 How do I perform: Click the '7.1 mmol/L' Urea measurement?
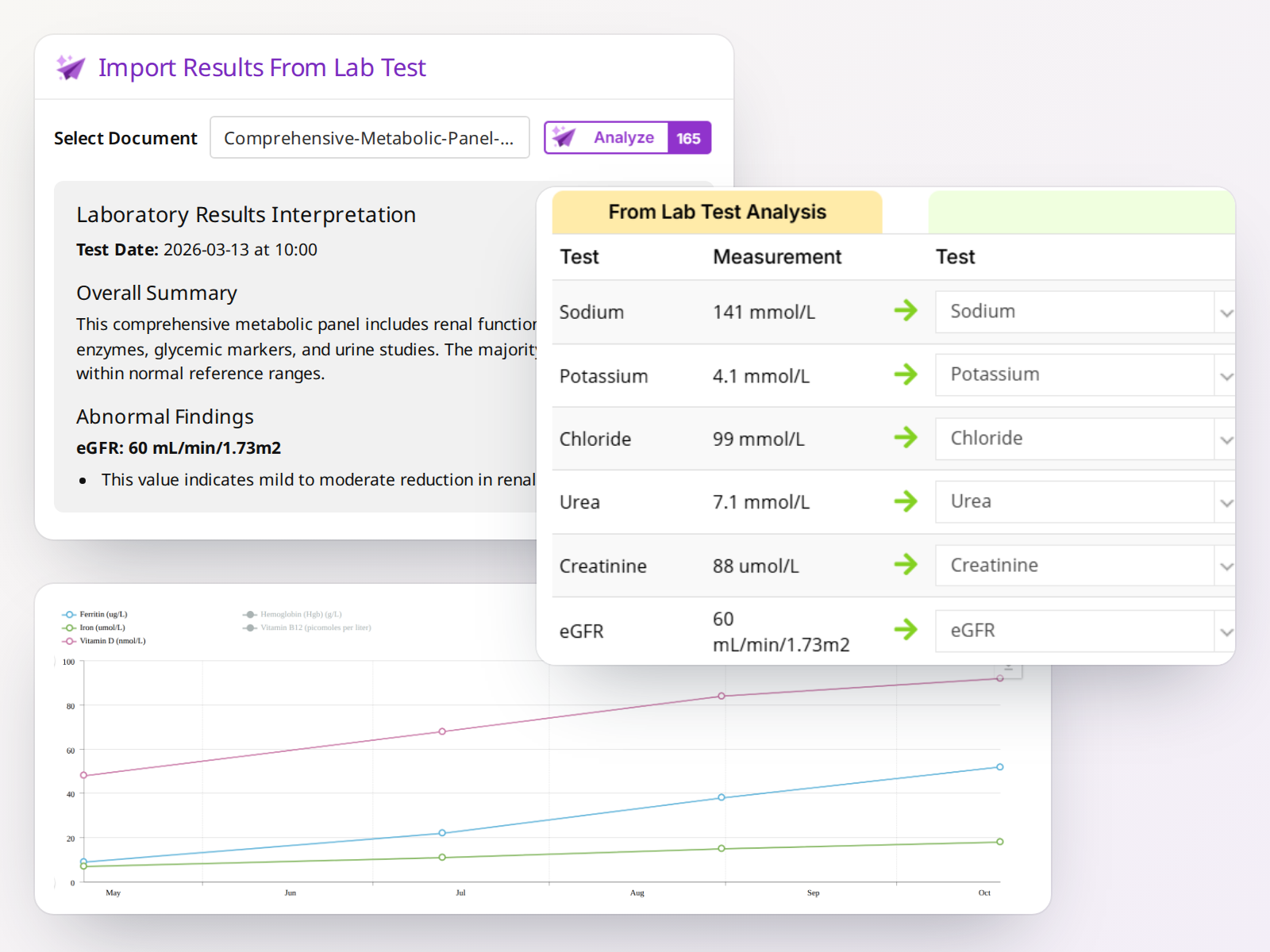[x=761, y=502]
